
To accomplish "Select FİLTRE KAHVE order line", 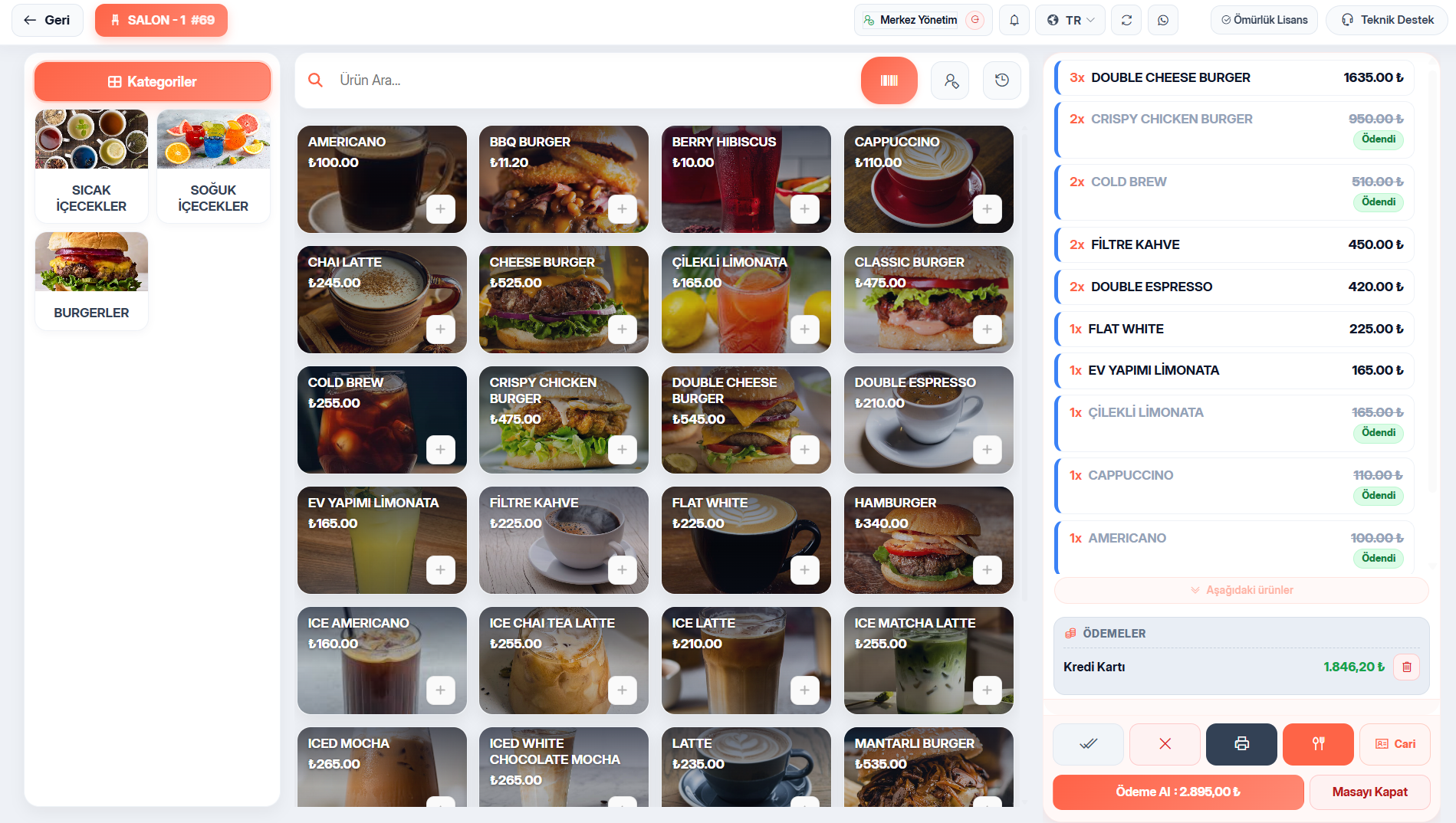I will click(x=1234, y=244).
